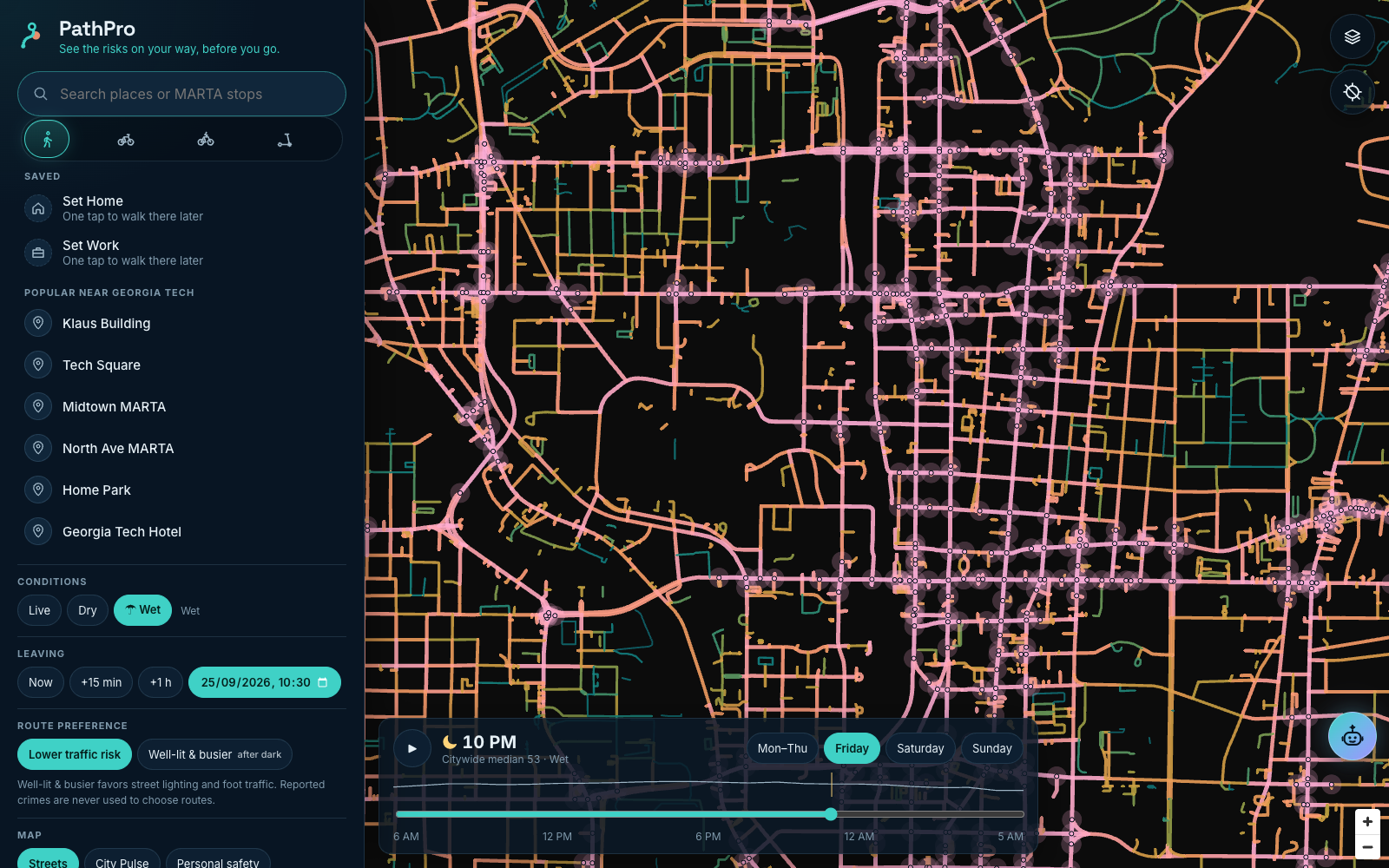Click the Set Work briefcase icon
The height and width of the screenshot is (868, 1389).
38,253
